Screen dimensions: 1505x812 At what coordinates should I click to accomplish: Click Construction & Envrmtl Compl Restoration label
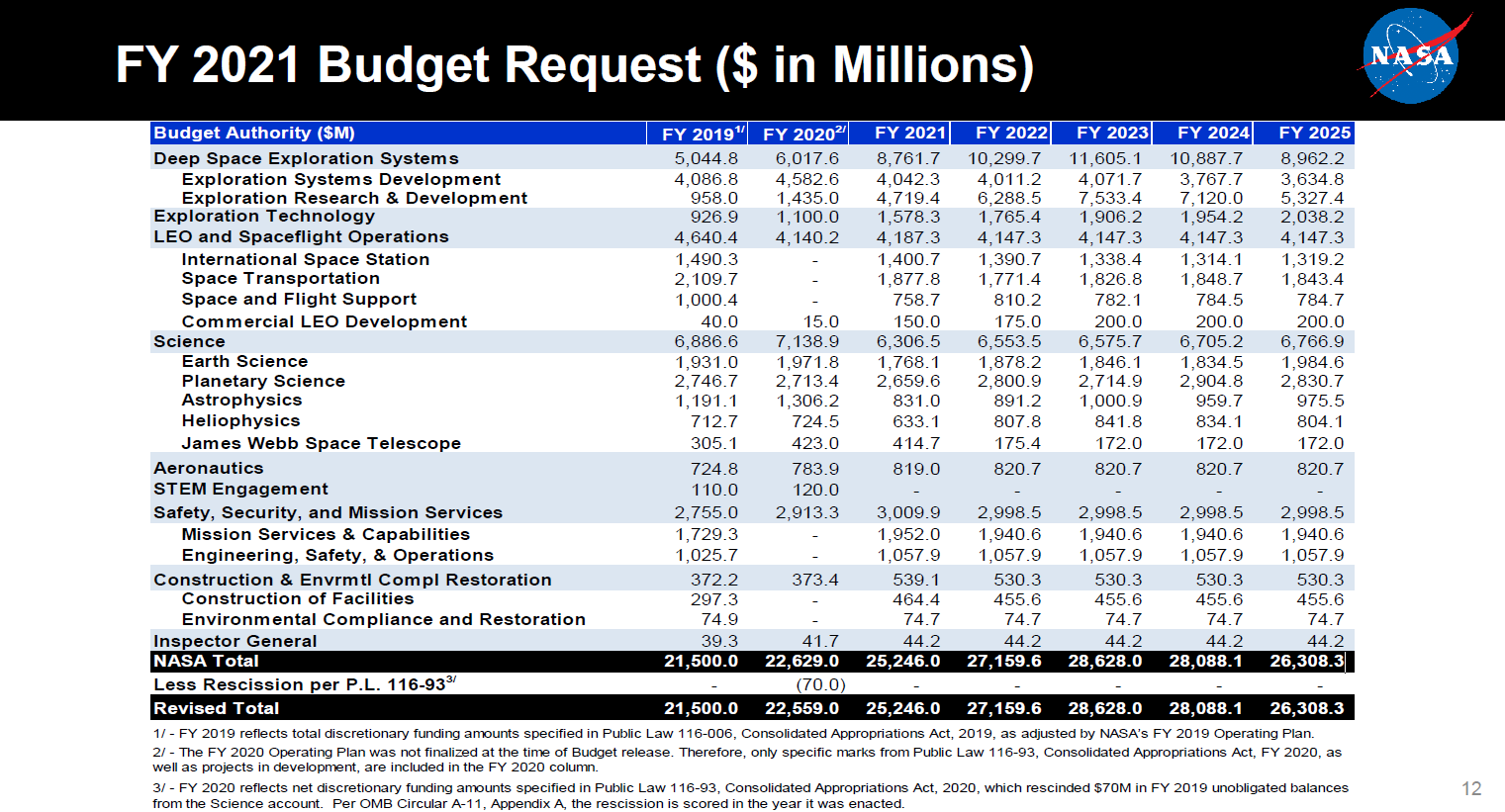point(352,580)
